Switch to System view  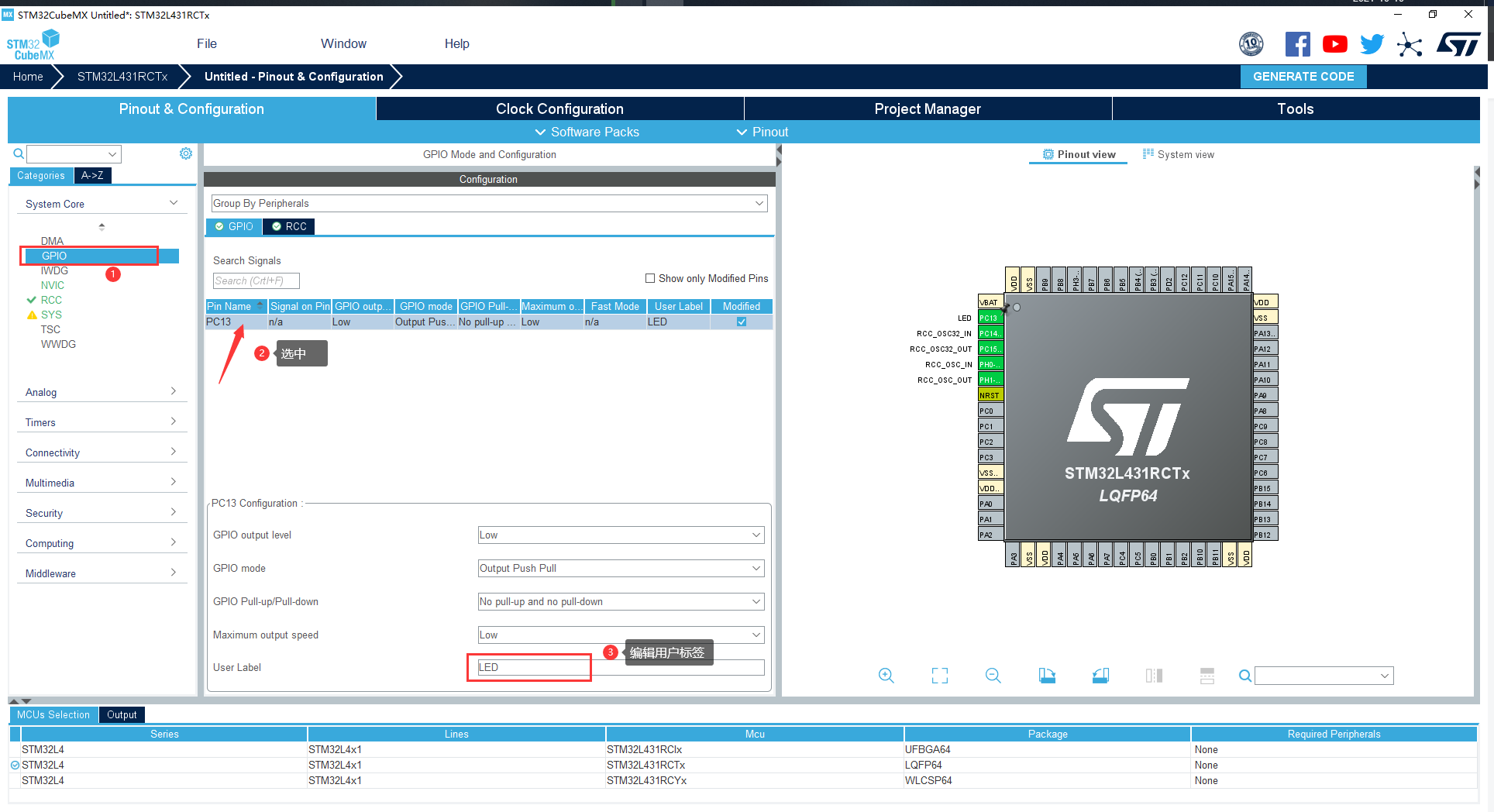click(x=1178, y=154)
